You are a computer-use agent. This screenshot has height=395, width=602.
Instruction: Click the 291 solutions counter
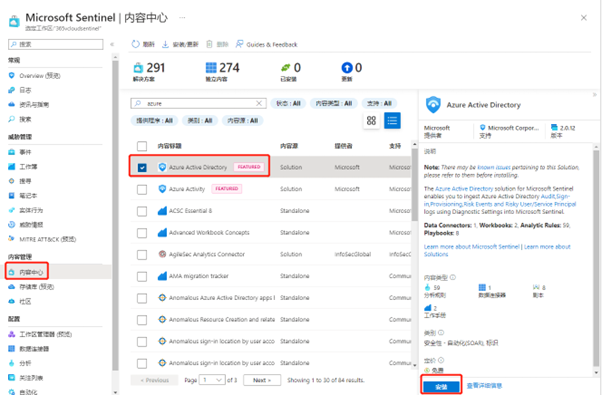pos(149,71)
